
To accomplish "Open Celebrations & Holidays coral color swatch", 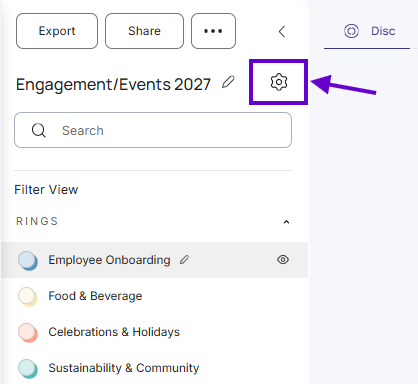I will point(28,333).
